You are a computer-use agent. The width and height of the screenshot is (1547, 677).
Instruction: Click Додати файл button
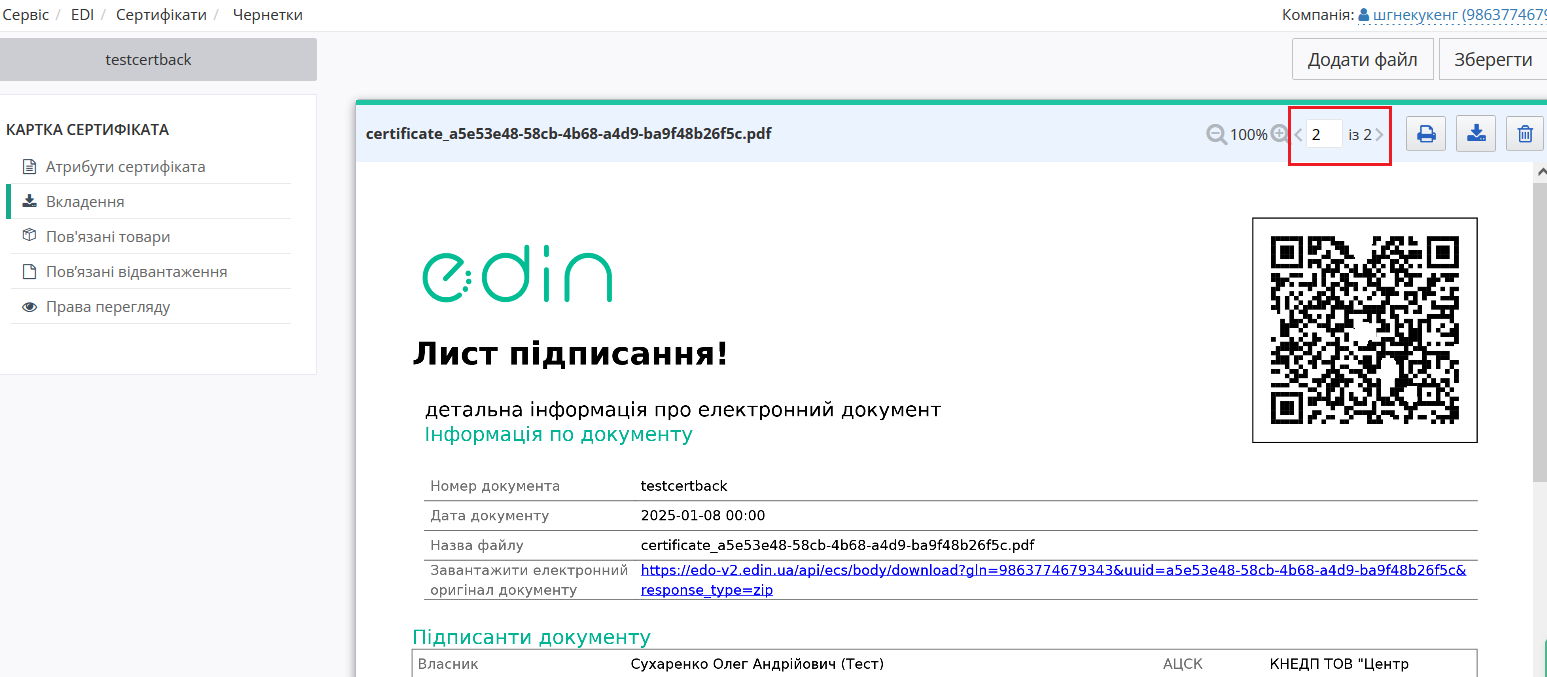click(1362, 59)
